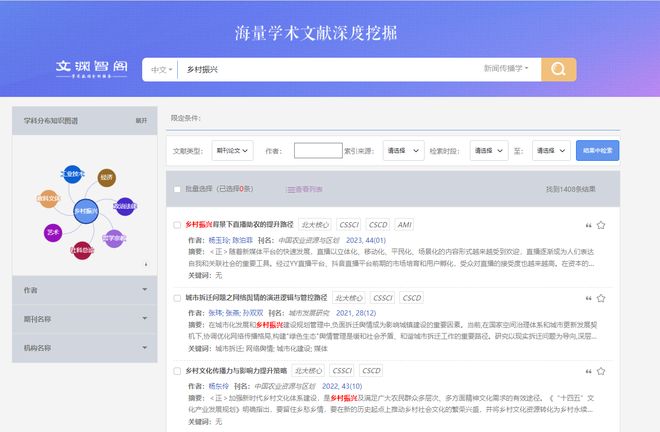Open the 中文 language dropdown
The width and height of the screenshot is (660, 432).
click(162, 69)
